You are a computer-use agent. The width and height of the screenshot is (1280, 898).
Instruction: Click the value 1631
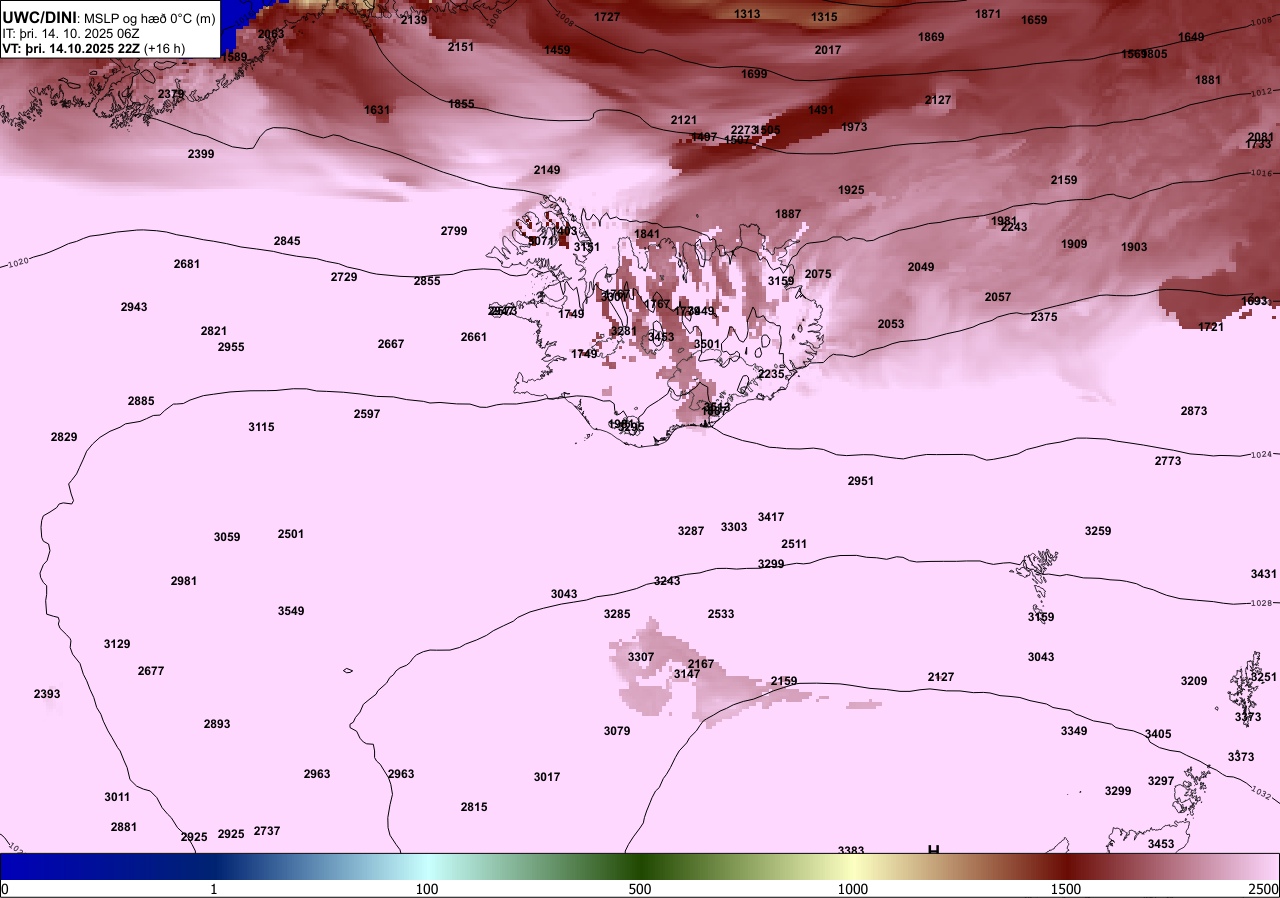[377, 110]
